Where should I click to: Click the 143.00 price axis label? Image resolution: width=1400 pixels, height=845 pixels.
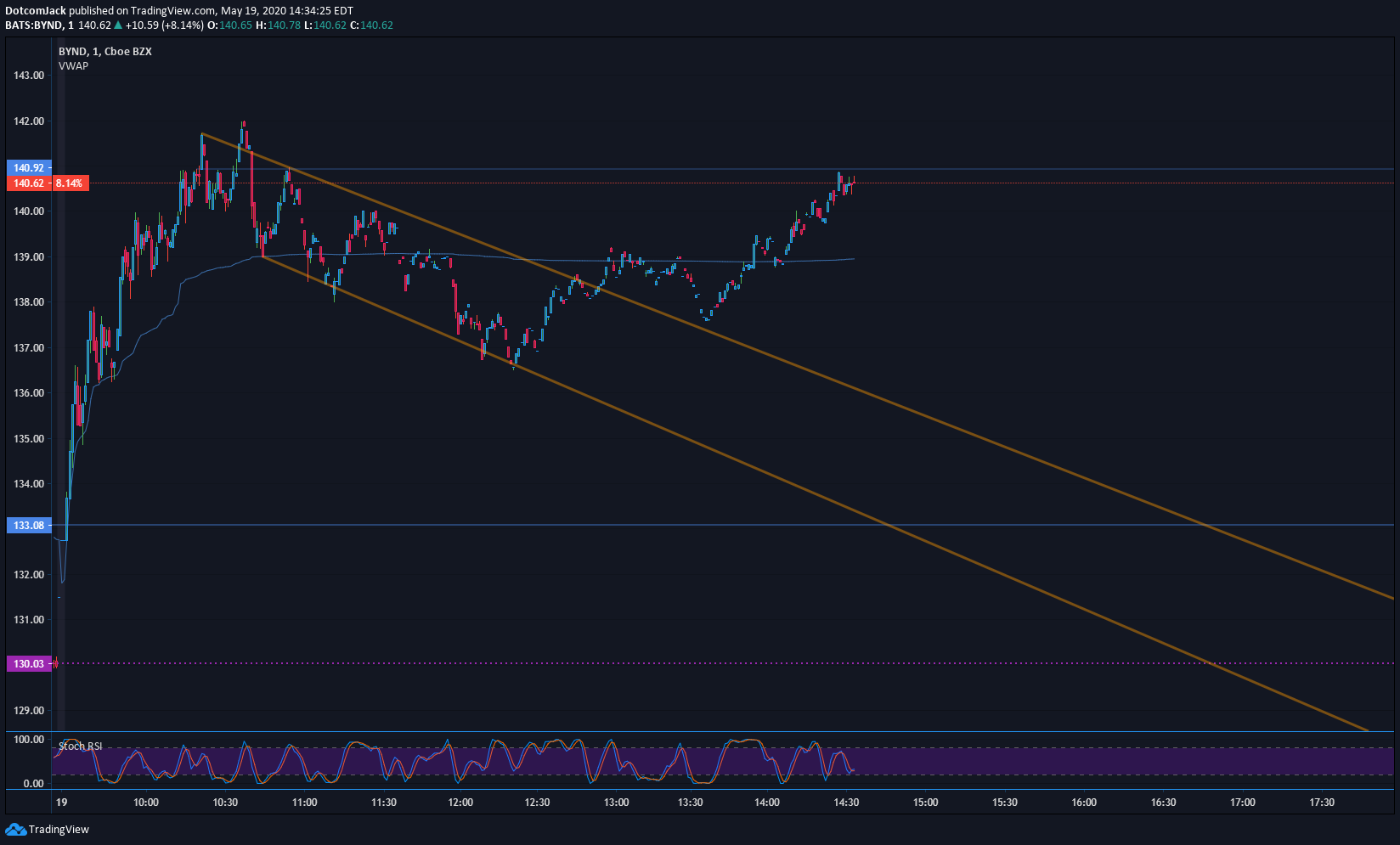[29, 76]
